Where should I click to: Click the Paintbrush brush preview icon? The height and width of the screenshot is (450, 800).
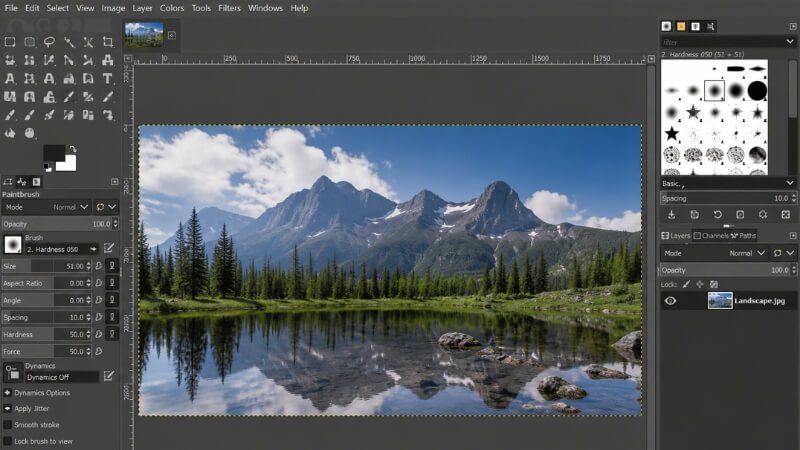13,244
